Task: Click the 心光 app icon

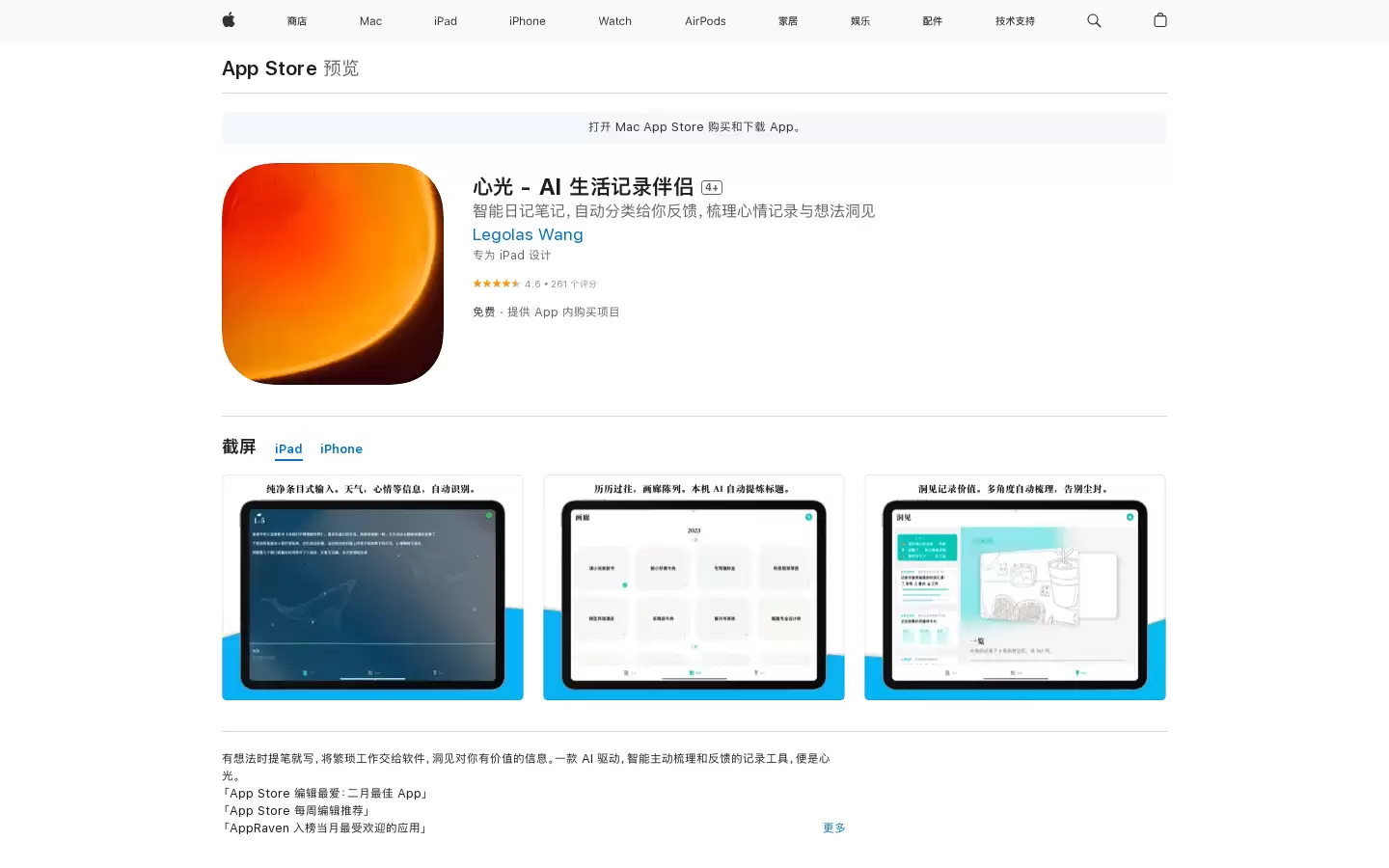Action: 333,274
